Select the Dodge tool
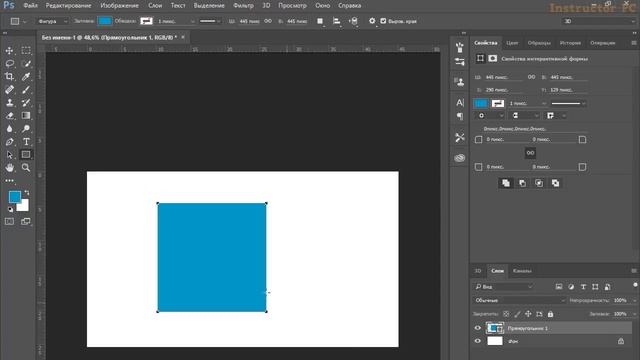The height and width of the screenshot is (360, 640). pos(26,129)
